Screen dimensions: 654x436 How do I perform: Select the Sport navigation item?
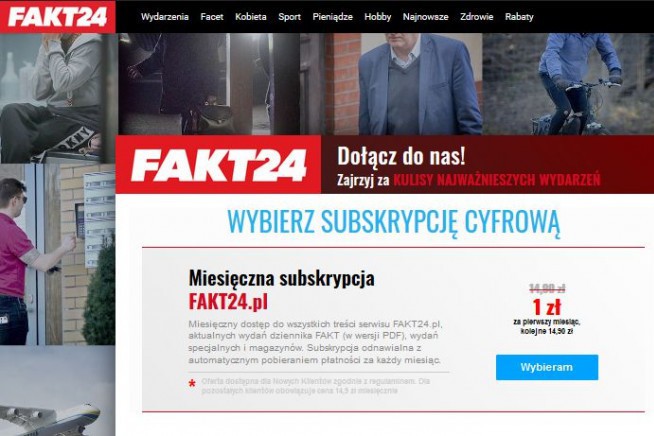click(289, 17)
